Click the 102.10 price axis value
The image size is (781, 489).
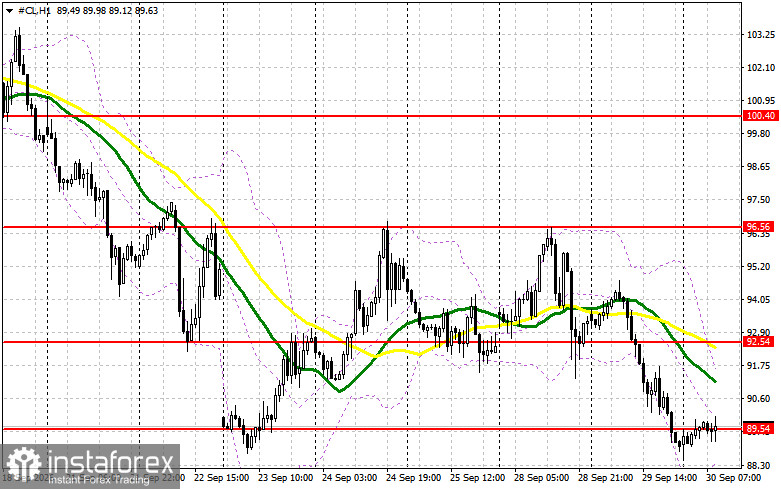click(x=761, y=68)
